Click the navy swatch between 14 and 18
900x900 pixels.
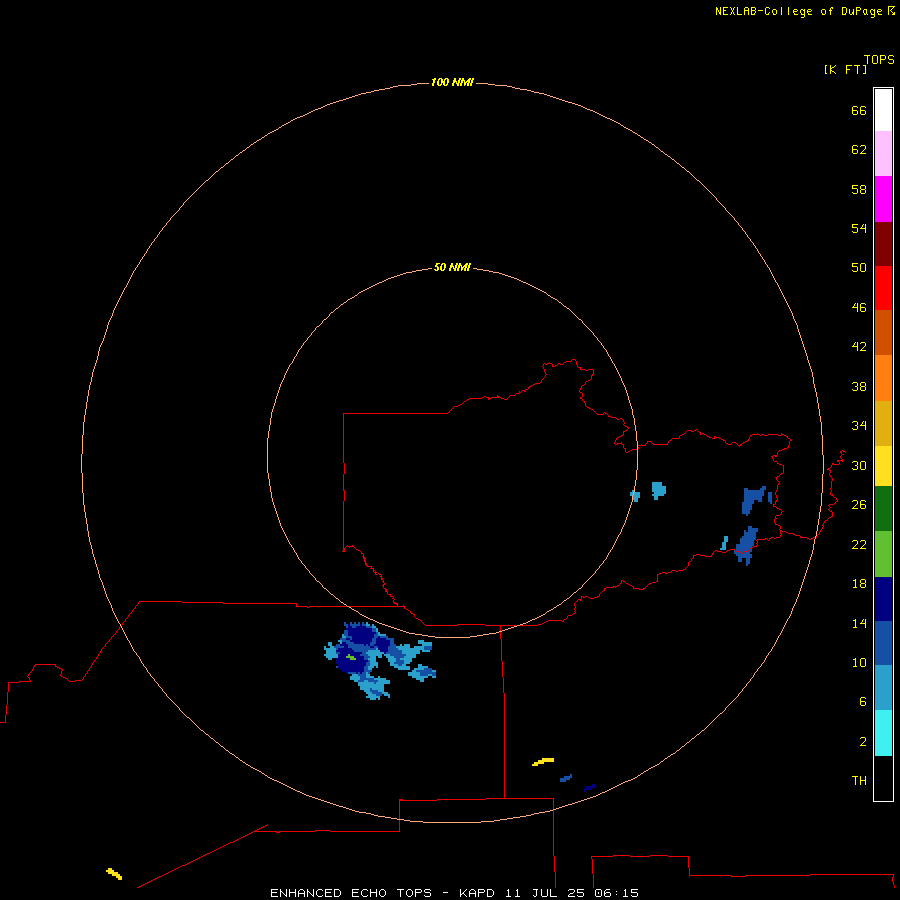[883, 599]
